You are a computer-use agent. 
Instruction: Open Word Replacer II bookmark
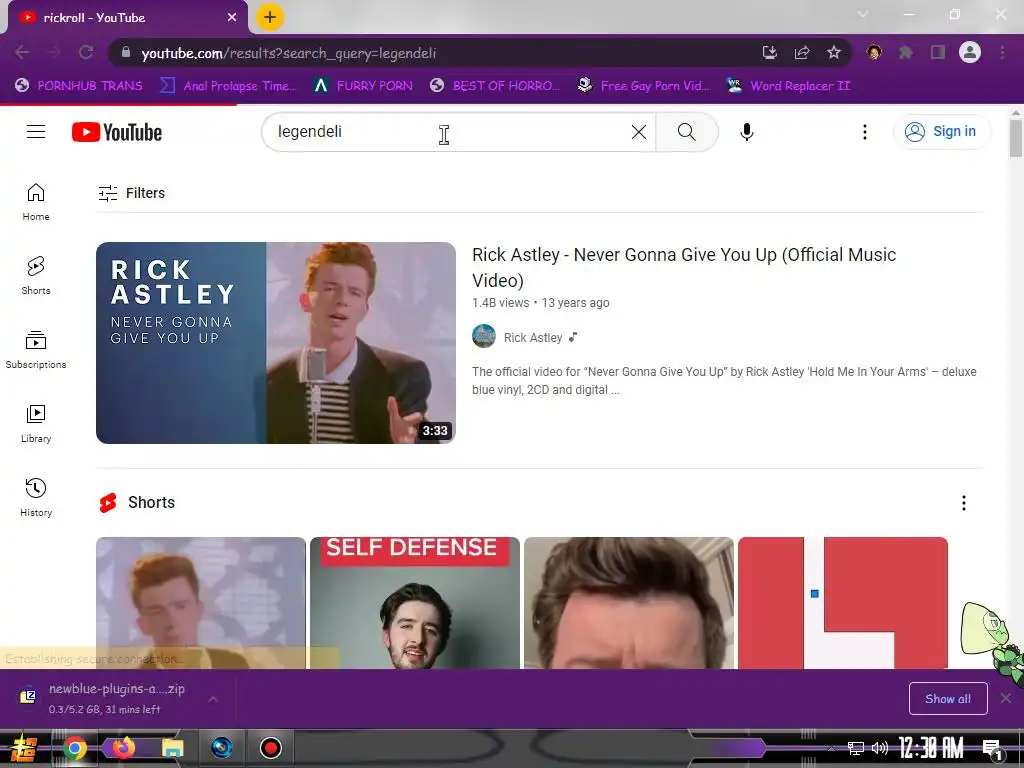[788, 86]
